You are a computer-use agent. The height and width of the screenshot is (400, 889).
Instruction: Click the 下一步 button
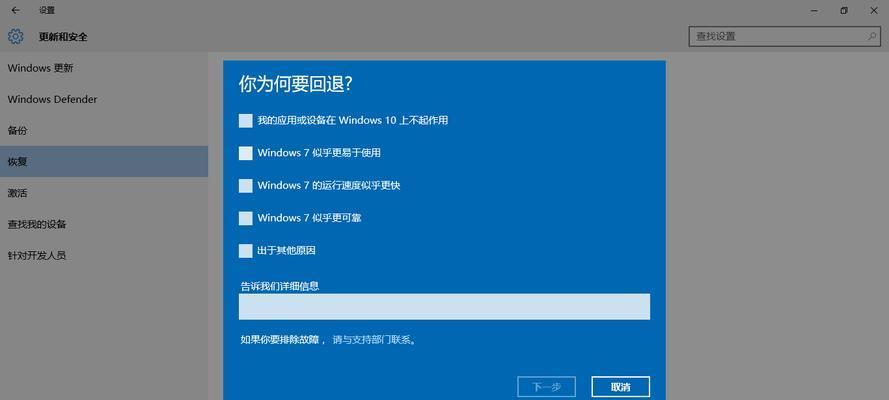point(547,387)
